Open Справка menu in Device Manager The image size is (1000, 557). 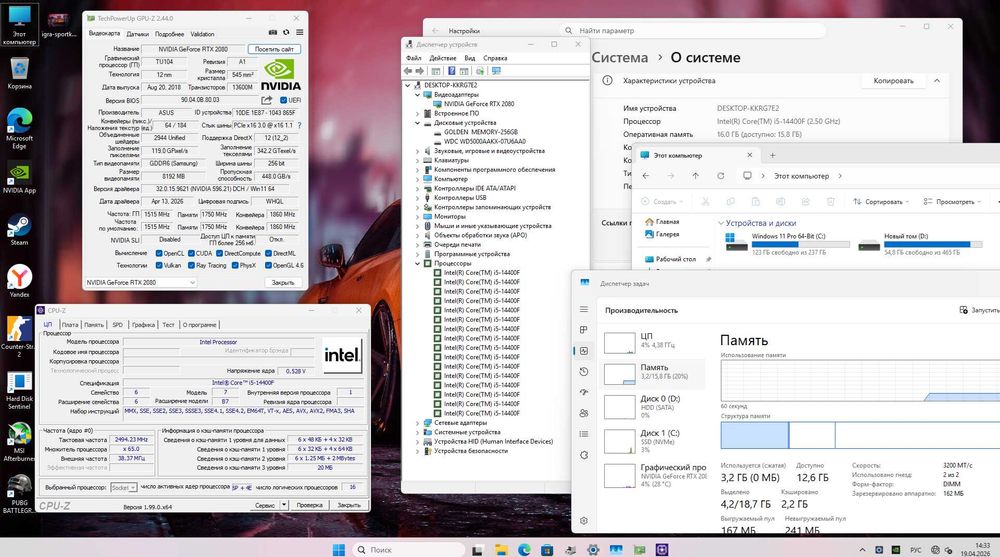coord(495,58)
